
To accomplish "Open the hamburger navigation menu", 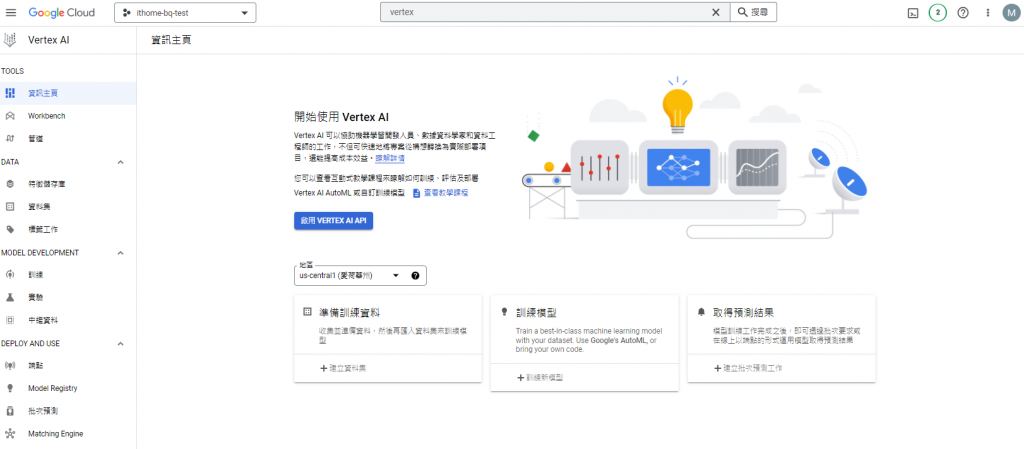I will coord(11,12).
